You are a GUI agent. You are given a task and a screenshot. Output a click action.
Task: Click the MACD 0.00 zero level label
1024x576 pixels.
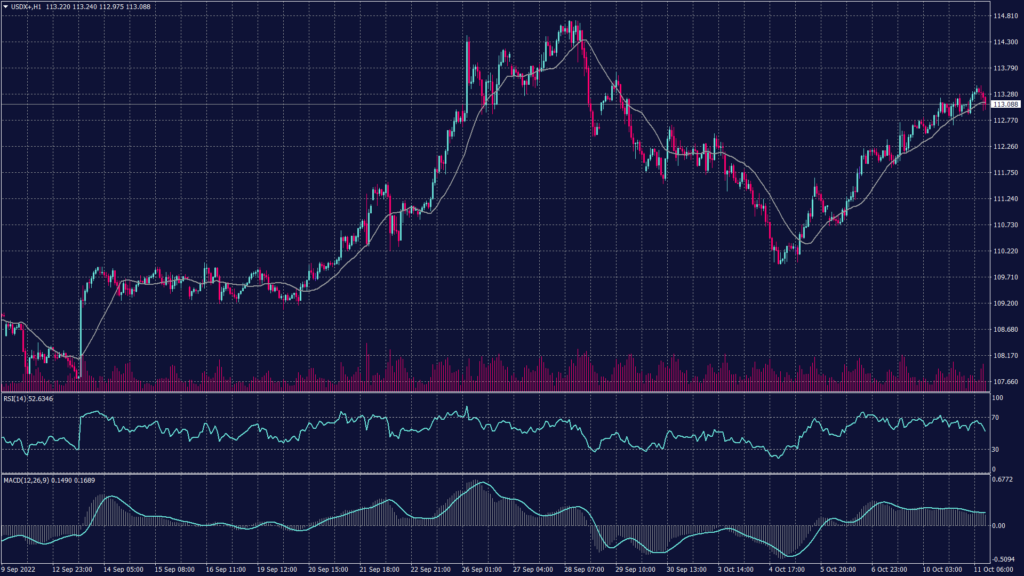pos(998,525)
